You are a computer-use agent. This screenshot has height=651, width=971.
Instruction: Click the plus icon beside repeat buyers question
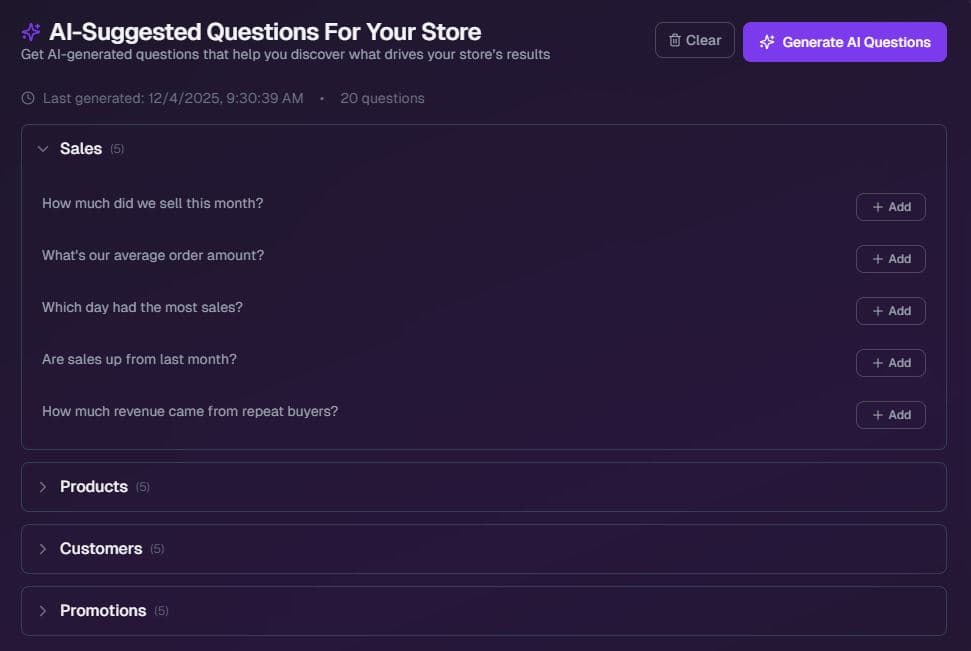tap(878, 415)
